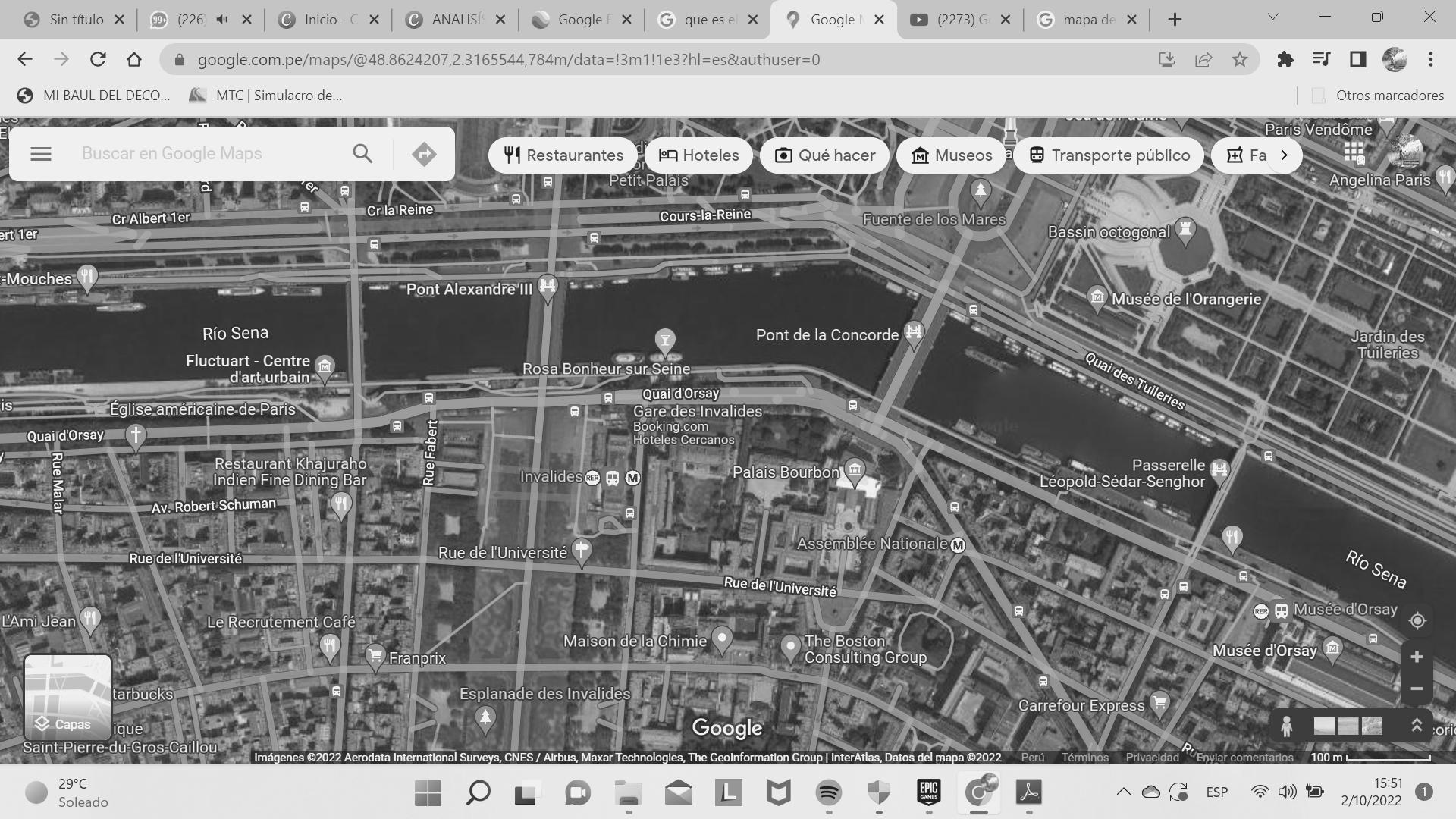Screen dimensions: 1456x819
Task: Switch to the Sin título tab
Action: click(76, 20)
